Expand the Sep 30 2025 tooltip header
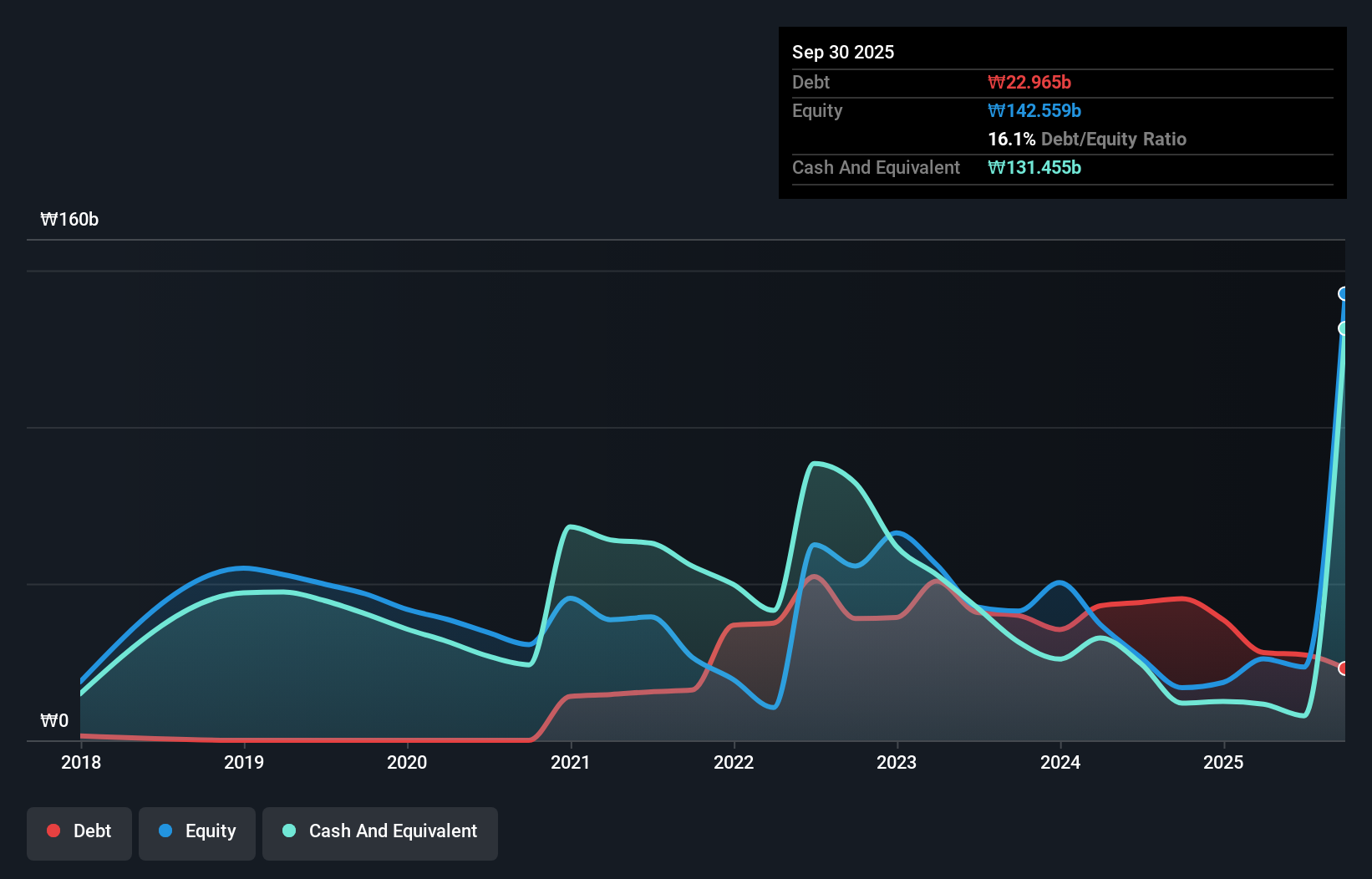The image size is (1372, 879). tap(843, 52)
